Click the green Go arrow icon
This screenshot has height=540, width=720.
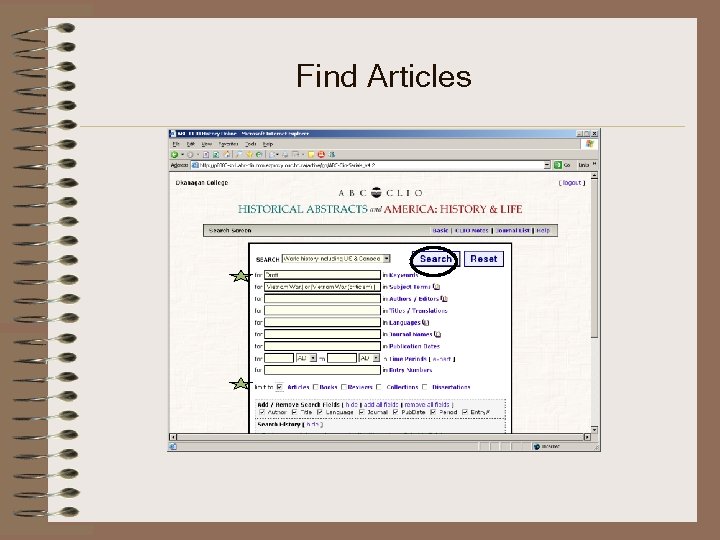558,165
